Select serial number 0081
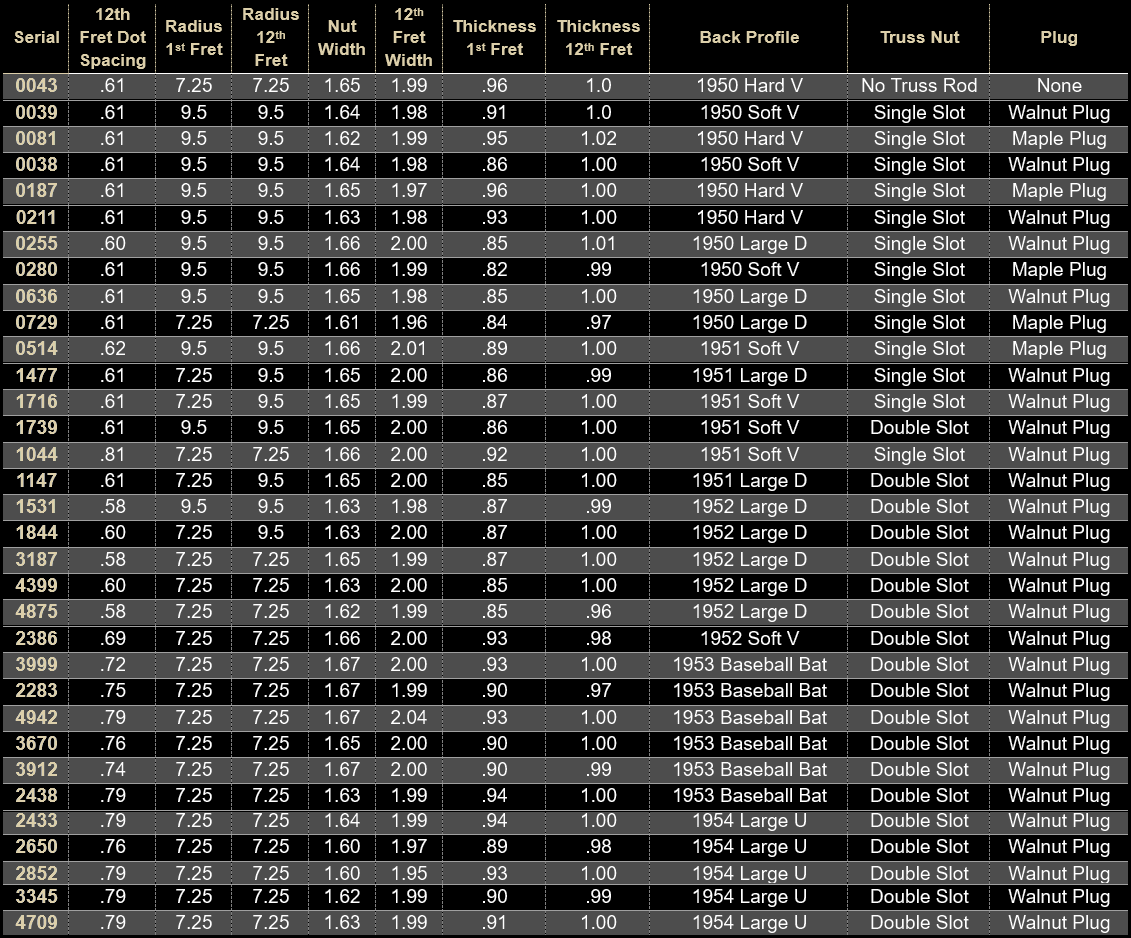The image size is (1131, 938). pyautogui.click(x=37, y=139)
